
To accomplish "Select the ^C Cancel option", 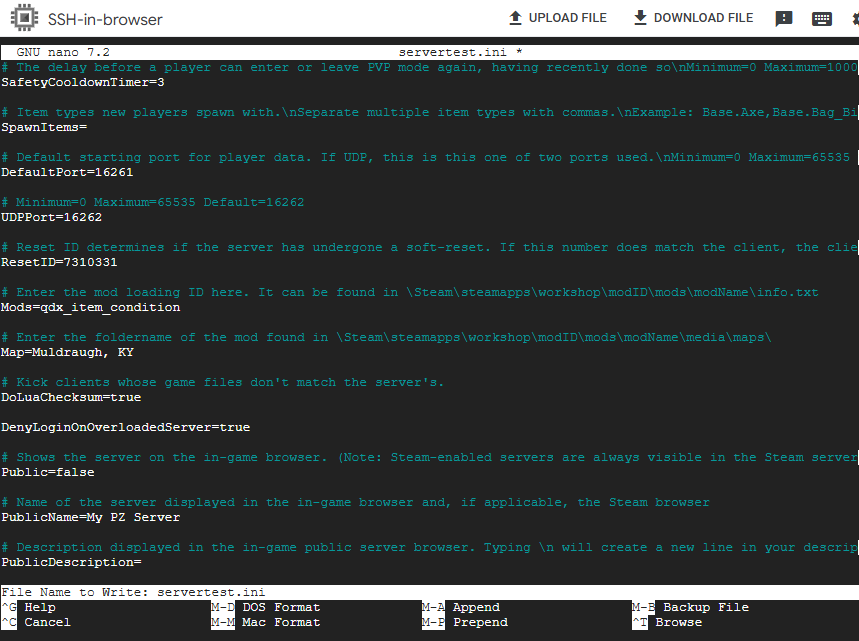I will pos(36,622).
